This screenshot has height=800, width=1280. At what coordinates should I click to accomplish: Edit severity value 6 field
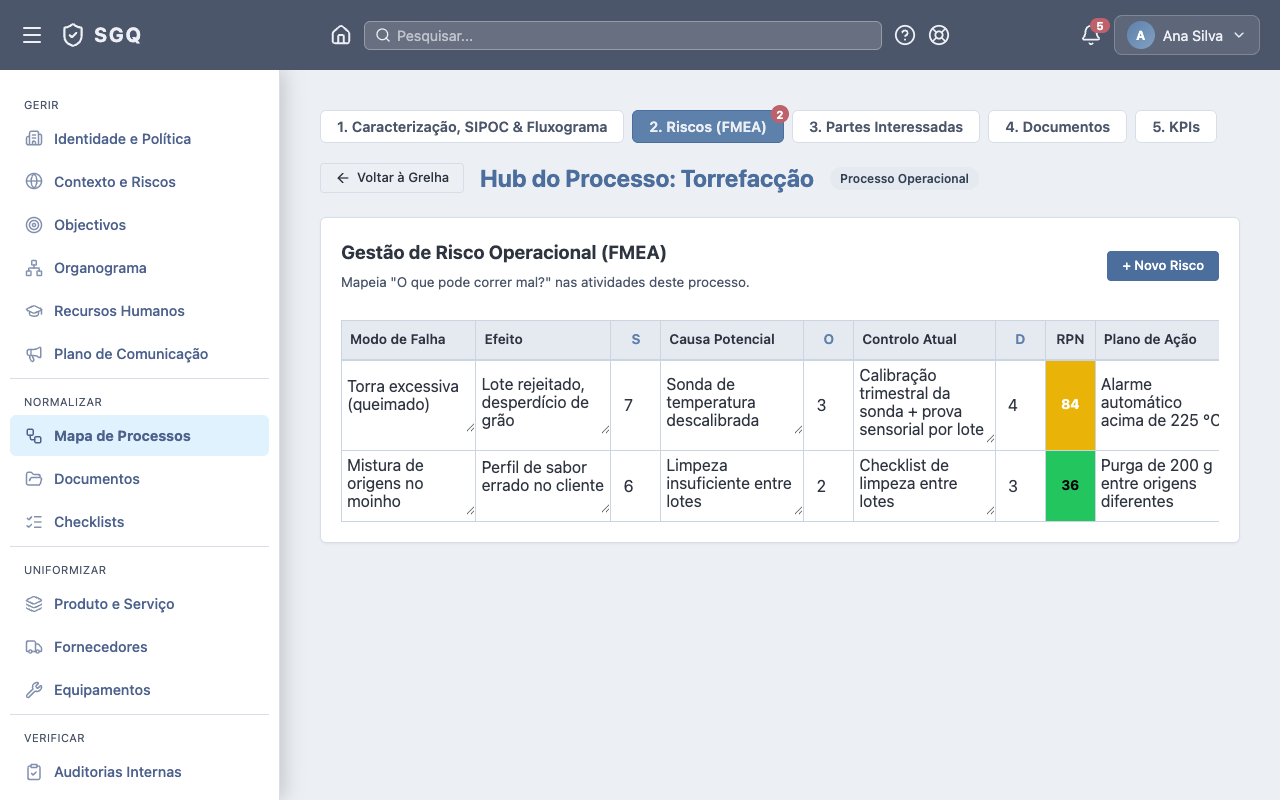(635, 486)
